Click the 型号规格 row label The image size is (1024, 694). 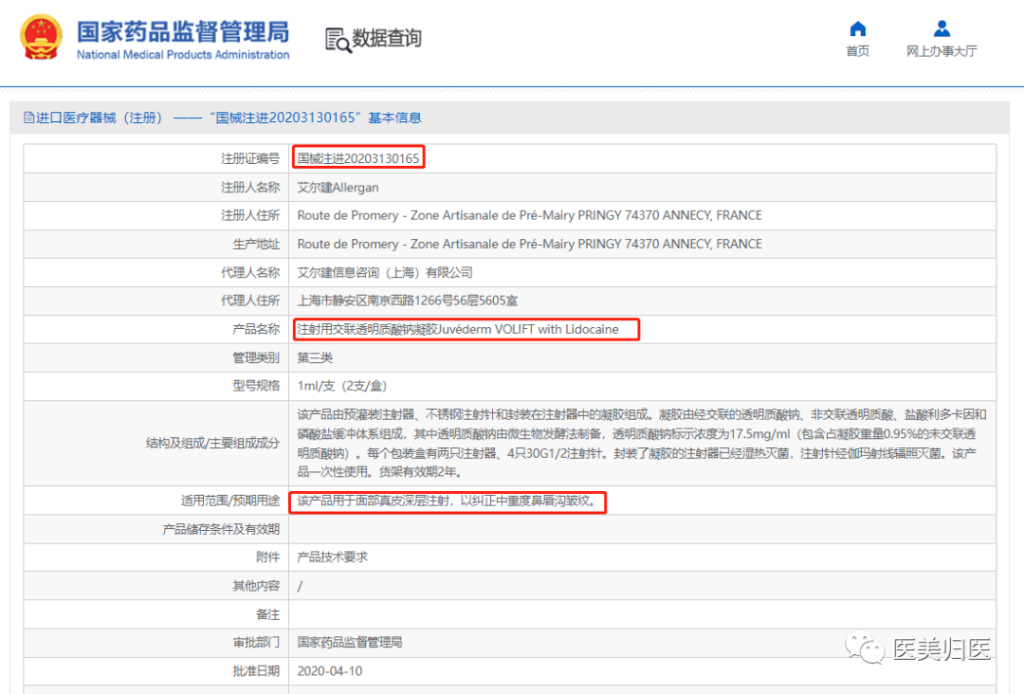pyautogui.click(x=256, y=386)
